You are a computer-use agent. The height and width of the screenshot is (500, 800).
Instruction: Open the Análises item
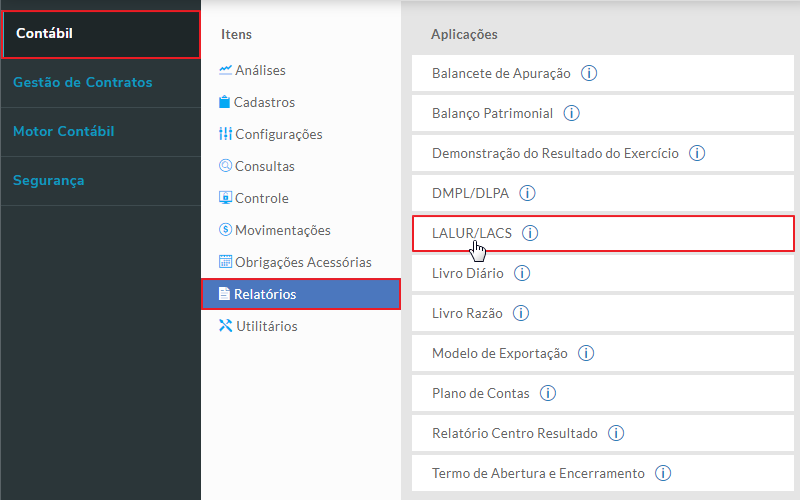point(260,70)
